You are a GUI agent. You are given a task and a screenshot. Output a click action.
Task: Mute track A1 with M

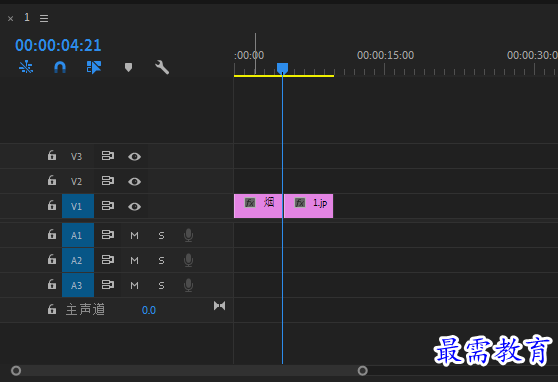point(135,235)
